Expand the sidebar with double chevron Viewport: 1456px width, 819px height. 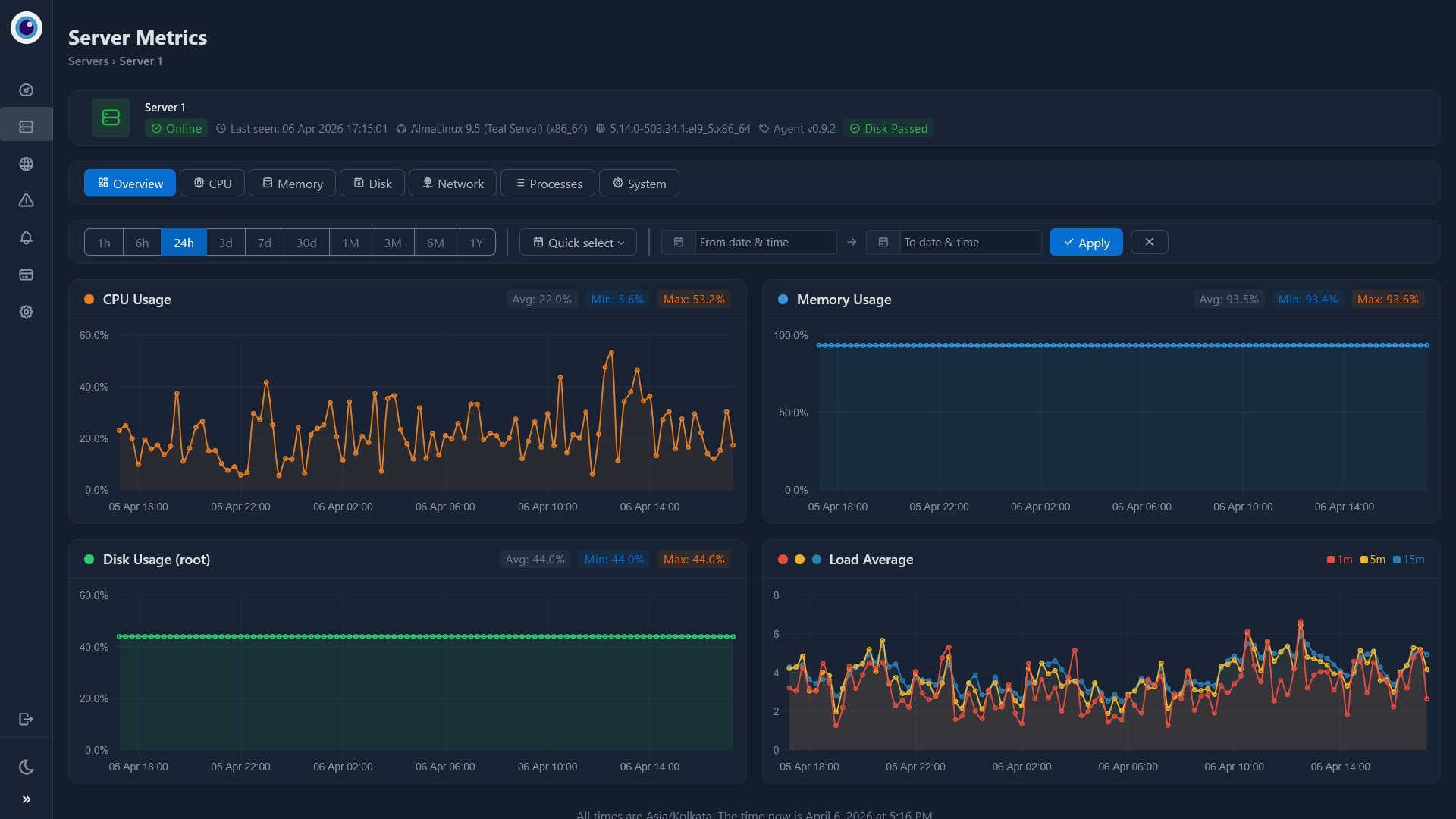27,799
